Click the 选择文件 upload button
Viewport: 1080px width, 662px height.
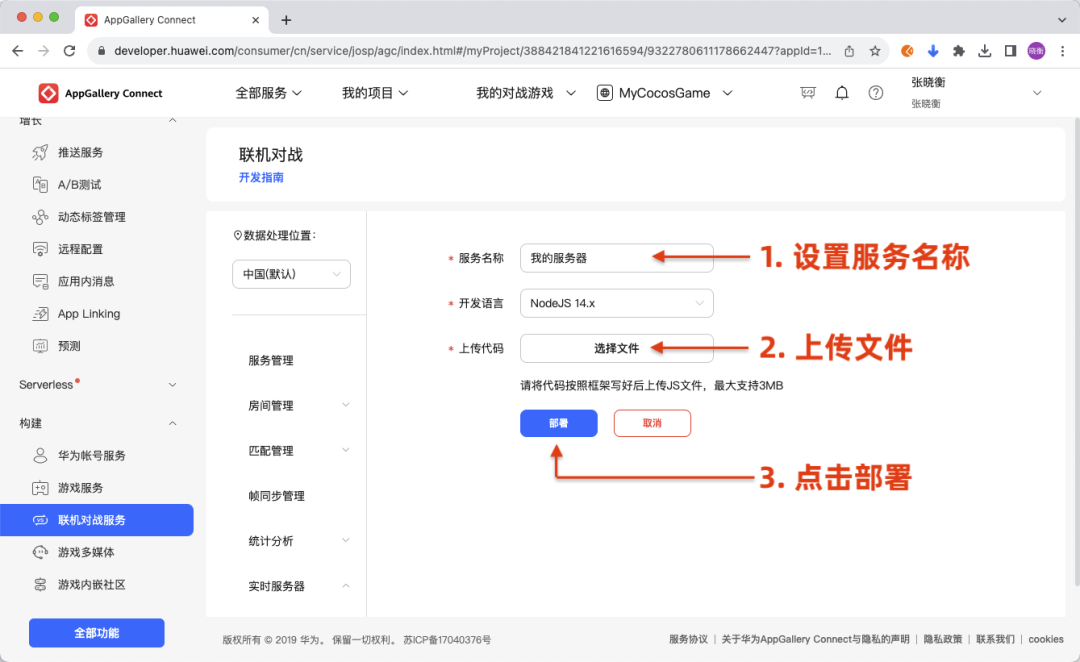click(x=616, y=349)
